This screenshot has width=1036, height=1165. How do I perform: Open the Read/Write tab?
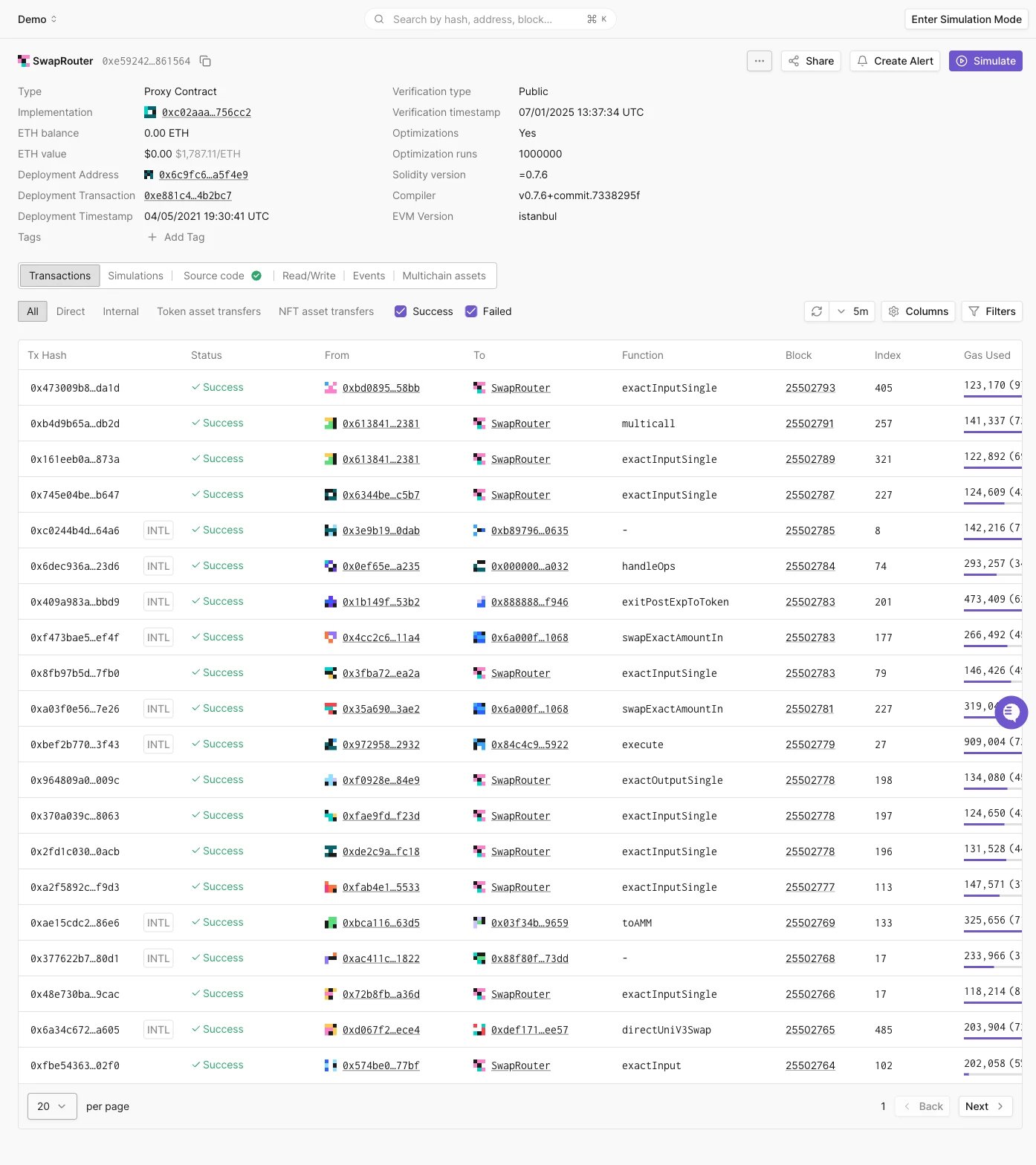[x=309, y=276]
